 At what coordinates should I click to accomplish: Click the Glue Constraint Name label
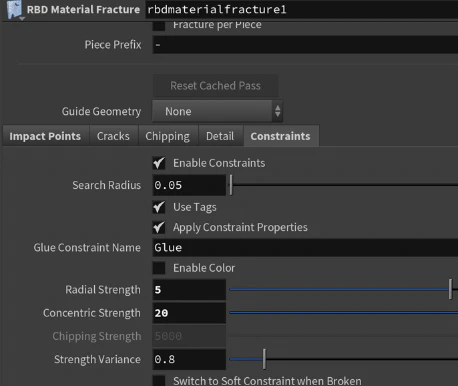pyautogui.click(x=87, y=247)
